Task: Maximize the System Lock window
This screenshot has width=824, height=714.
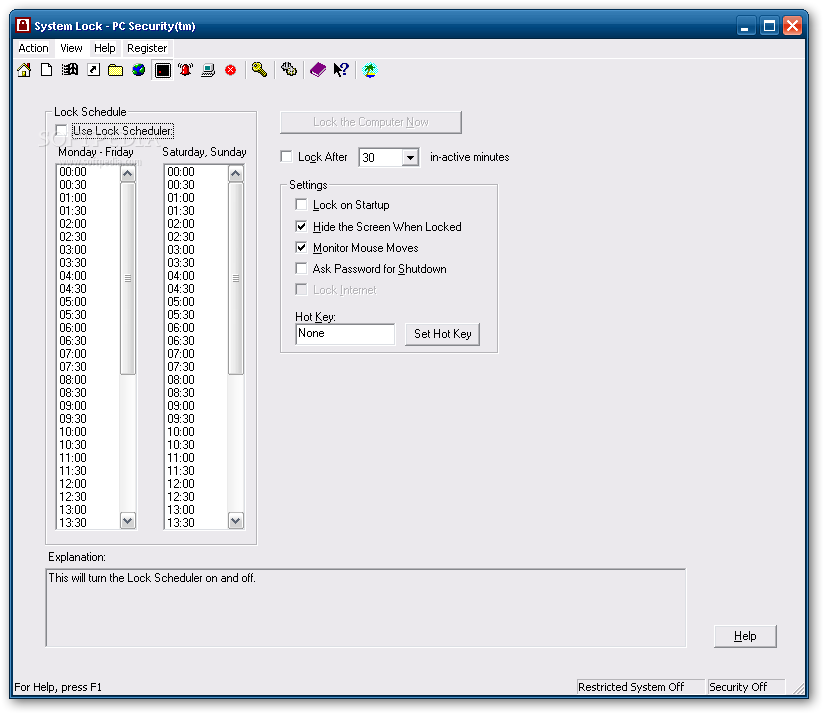Action: click(769, 26)
